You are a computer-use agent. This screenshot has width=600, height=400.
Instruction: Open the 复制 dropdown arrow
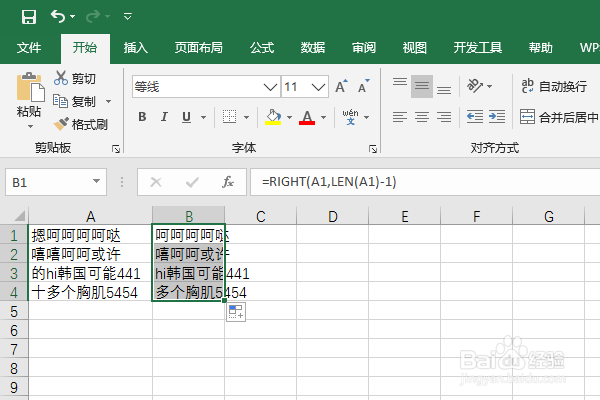coord(109,101)
